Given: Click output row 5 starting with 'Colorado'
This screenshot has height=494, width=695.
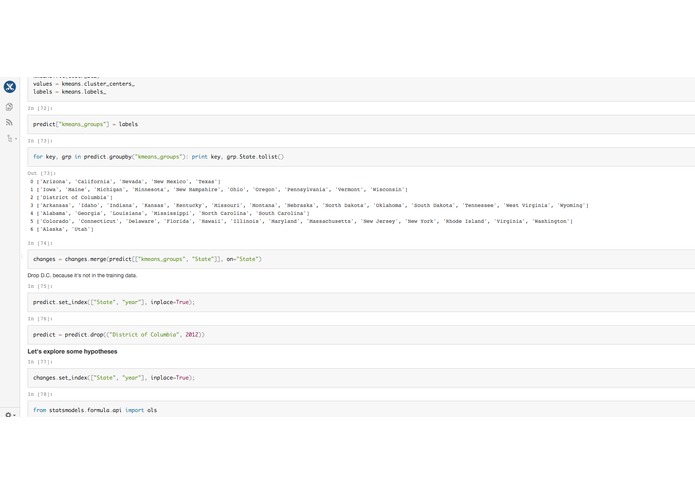Looking at the screenshot, I should click(x=301, y=222).
